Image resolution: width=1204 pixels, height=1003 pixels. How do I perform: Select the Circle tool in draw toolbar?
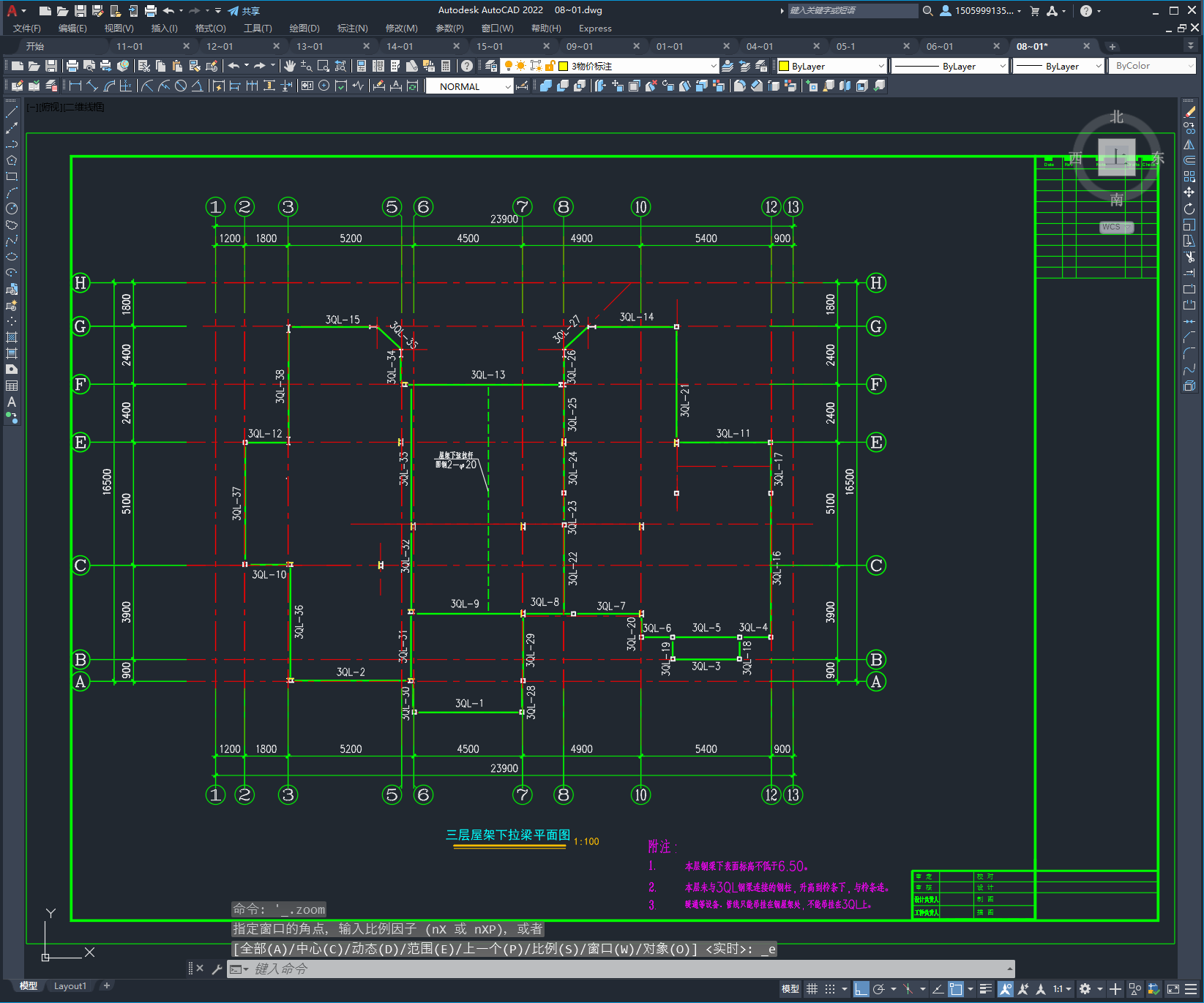[12, 209]
